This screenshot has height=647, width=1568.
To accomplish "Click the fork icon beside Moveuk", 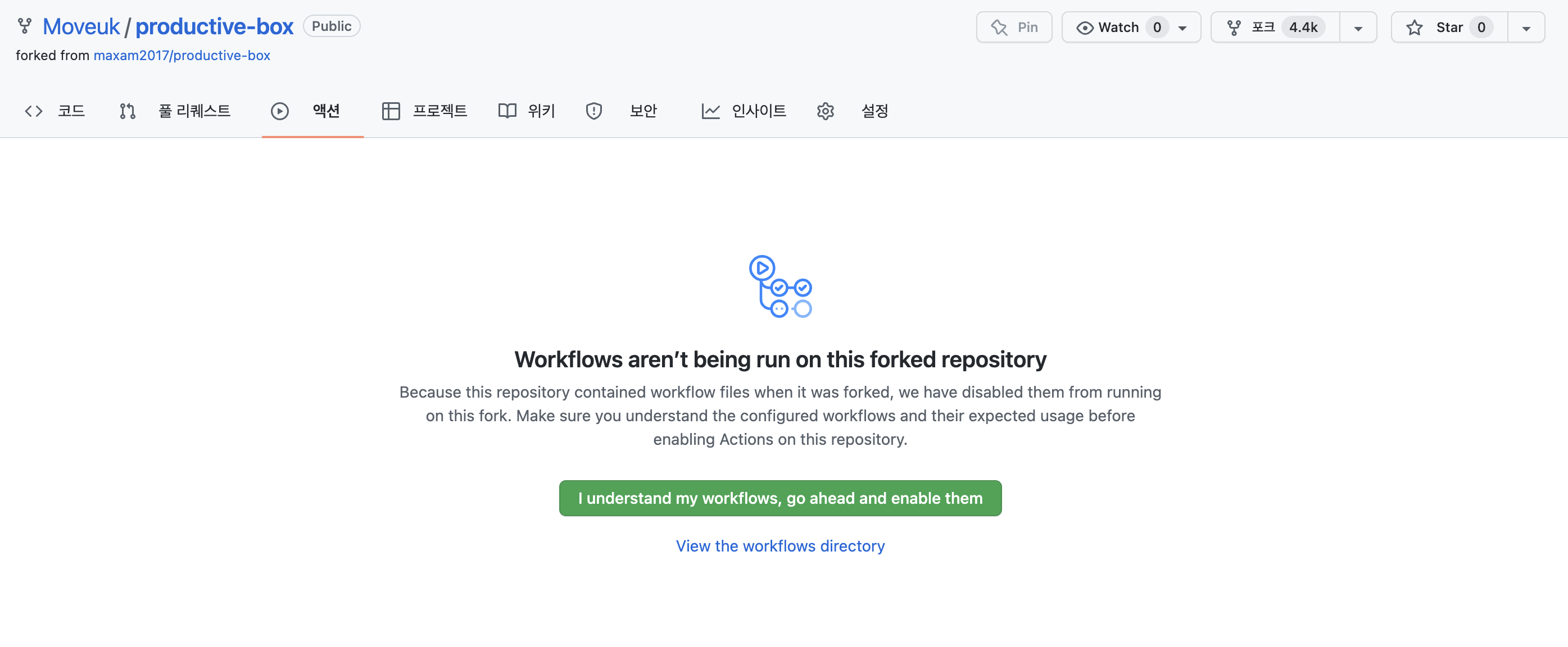I will [x=24, y=26].
